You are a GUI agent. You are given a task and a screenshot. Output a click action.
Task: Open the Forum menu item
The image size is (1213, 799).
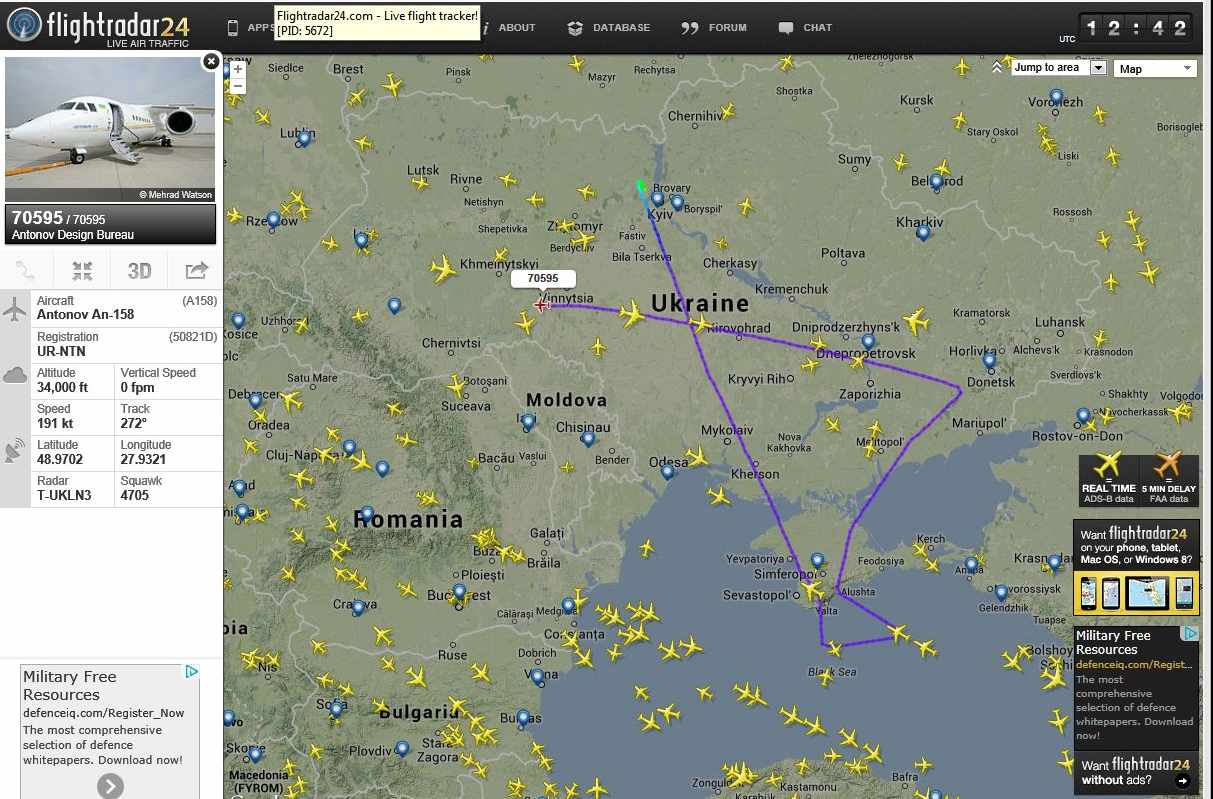click(x=714, y=28)
